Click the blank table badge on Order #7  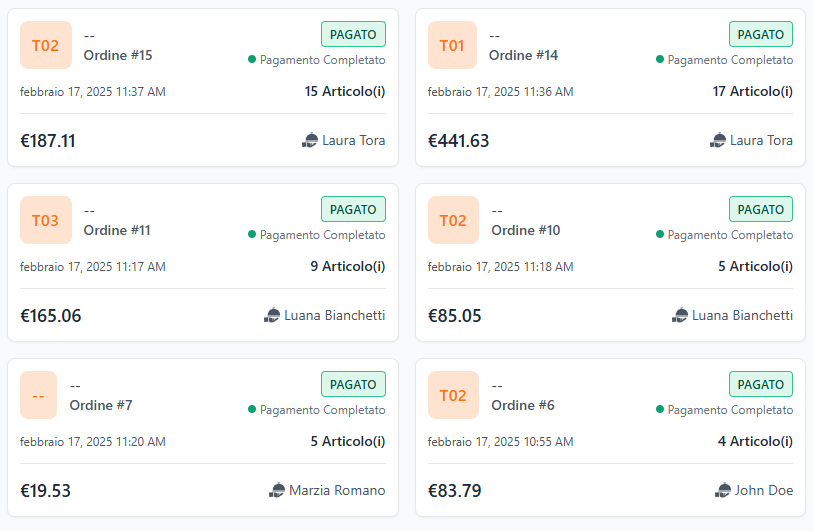point(38,395)
